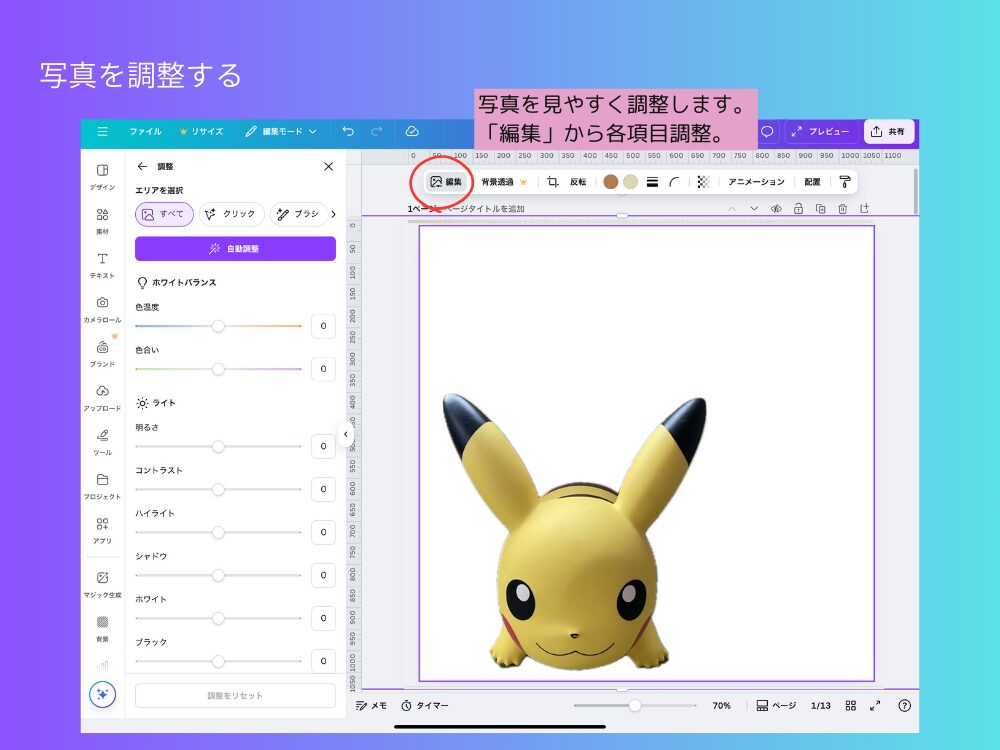The width and height of the screenshot is (1000, 750).
Task: Collapse the side panel with the arrow handle
Action: pyautogui.click(x=345, y=434)
